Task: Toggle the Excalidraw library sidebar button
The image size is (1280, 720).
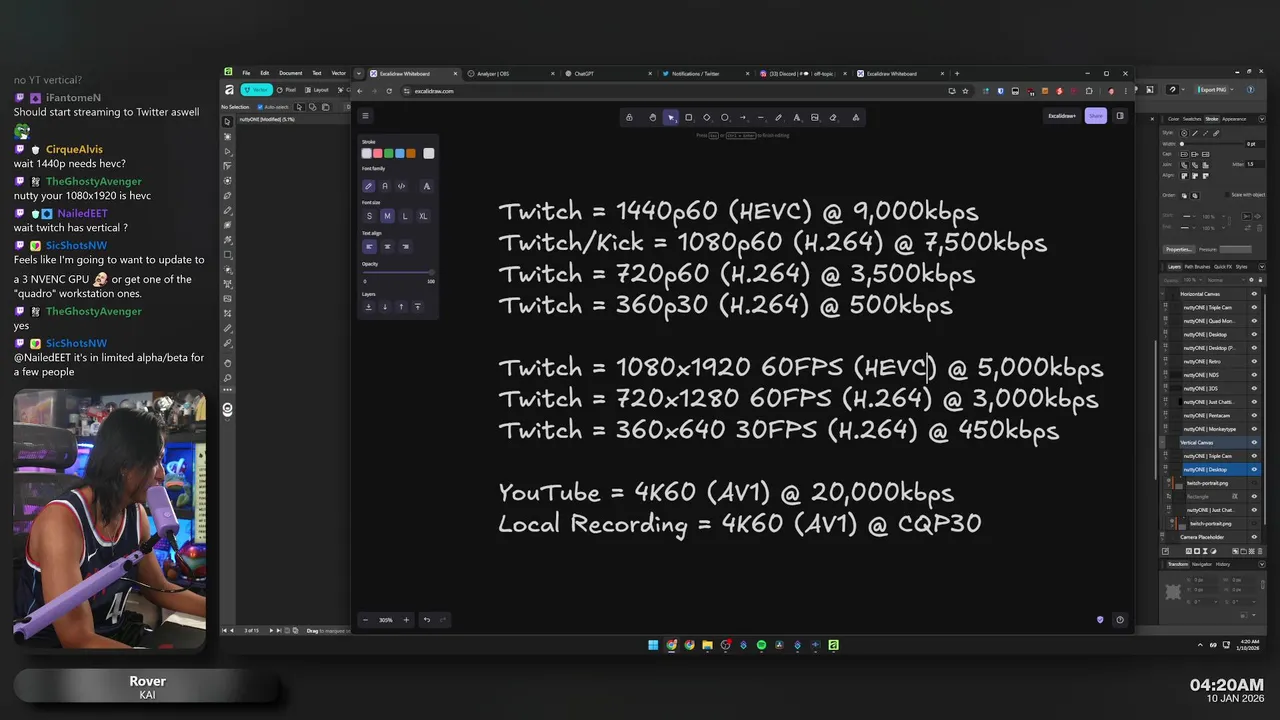Action: click(x=1119, y=116)
